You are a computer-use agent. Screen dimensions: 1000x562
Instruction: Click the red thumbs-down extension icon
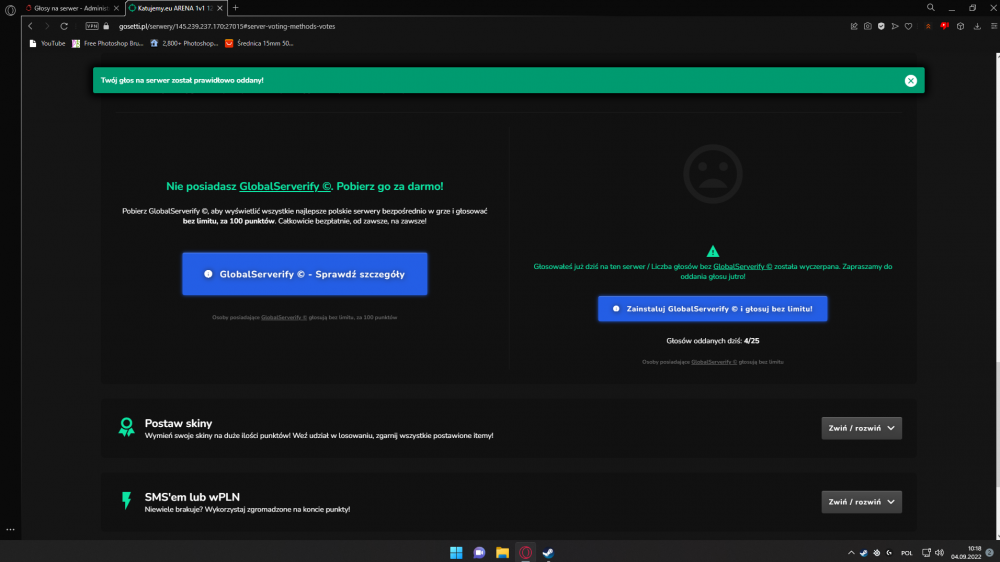tap(945, 26)
